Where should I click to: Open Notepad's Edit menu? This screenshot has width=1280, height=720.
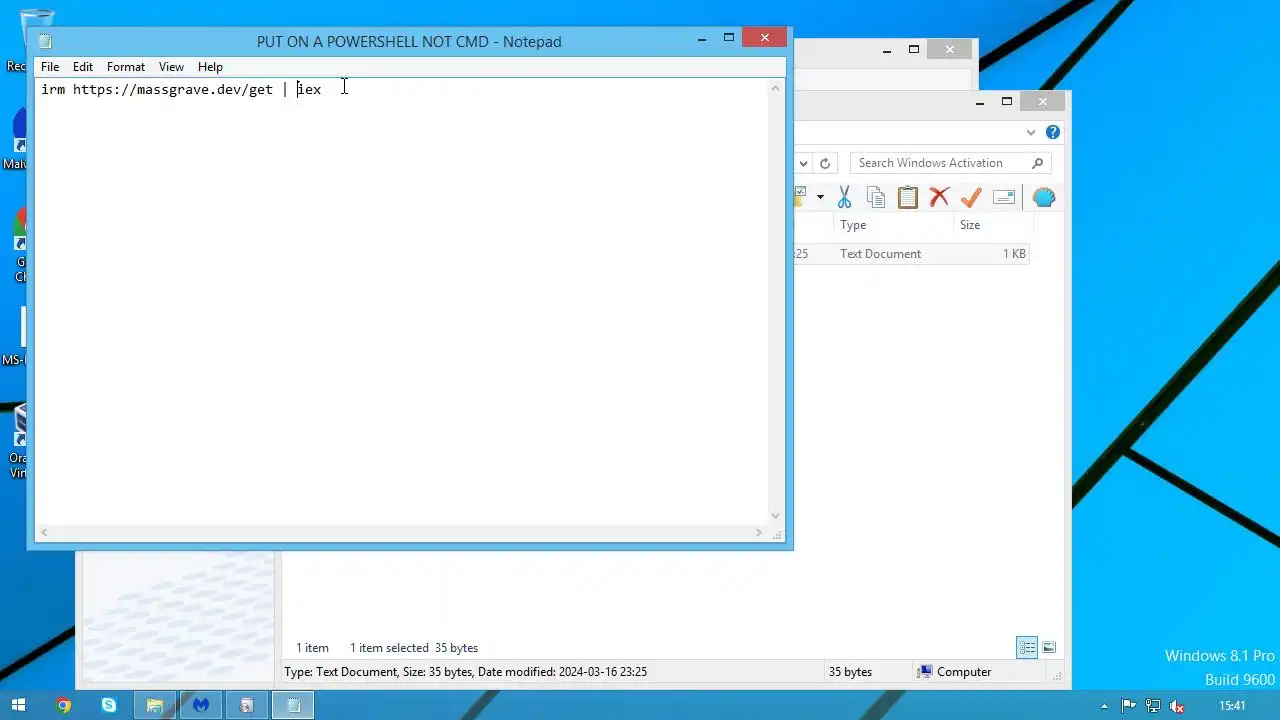pyautogui.click(x=83, y=67)
